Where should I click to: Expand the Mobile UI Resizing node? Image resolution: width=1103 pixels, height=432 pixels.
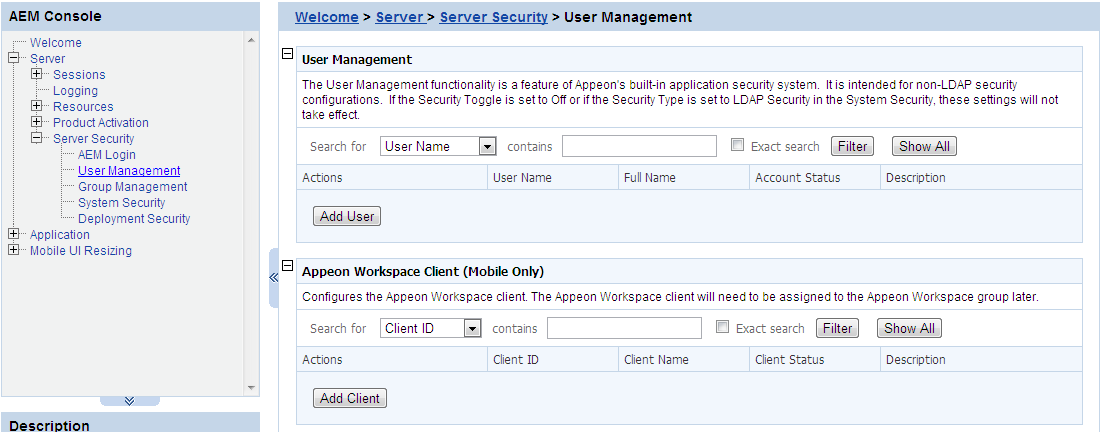click(x=13, y=250)
